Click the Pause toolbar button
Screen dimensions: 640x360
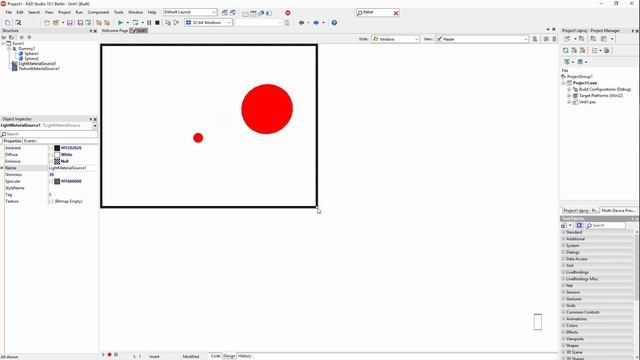coord(149,23)
